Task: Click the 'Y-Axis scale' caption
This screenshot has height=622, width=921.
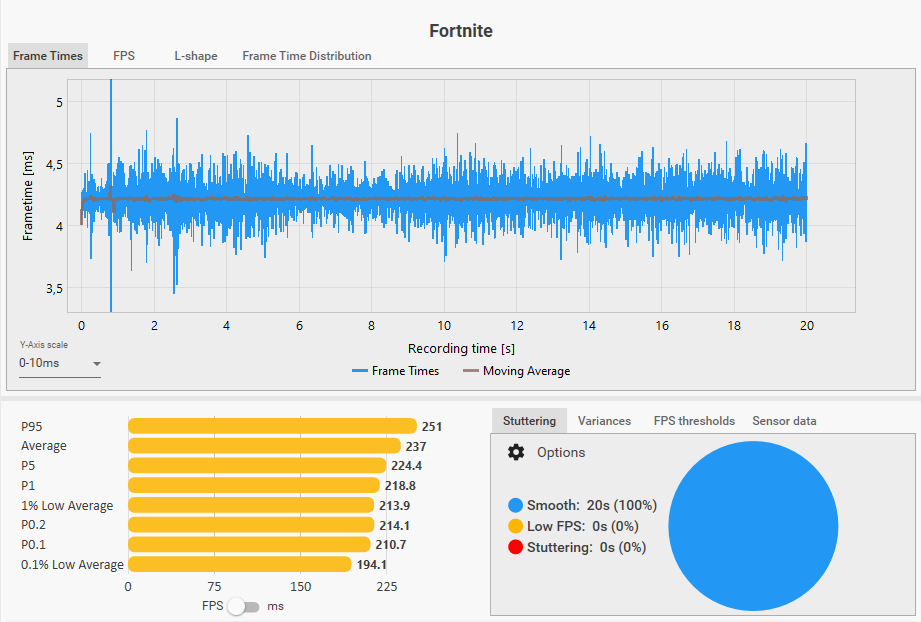Action: 43,345
